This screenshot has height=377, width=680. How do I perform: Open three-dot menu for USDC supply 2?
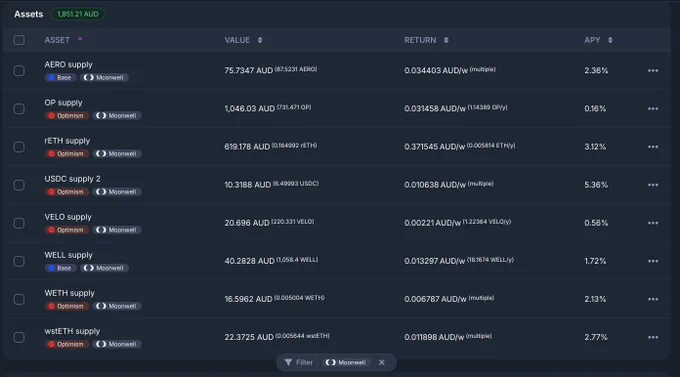tap(653, 185)
